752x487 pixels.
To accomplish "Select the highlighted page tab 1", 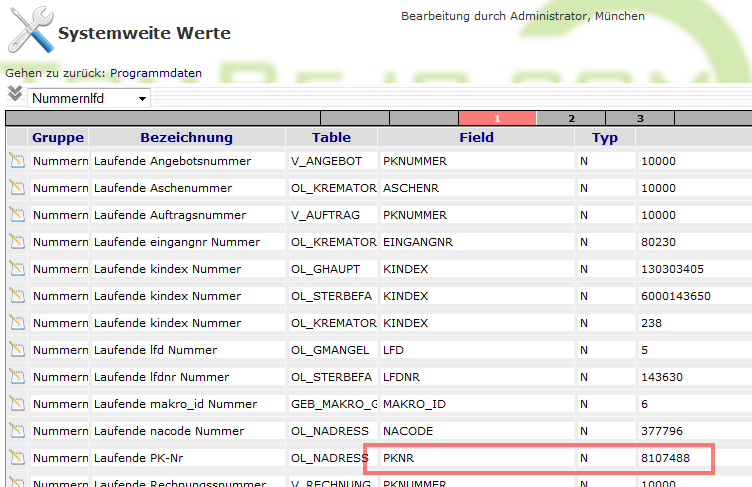I will (x=497, y=118).
